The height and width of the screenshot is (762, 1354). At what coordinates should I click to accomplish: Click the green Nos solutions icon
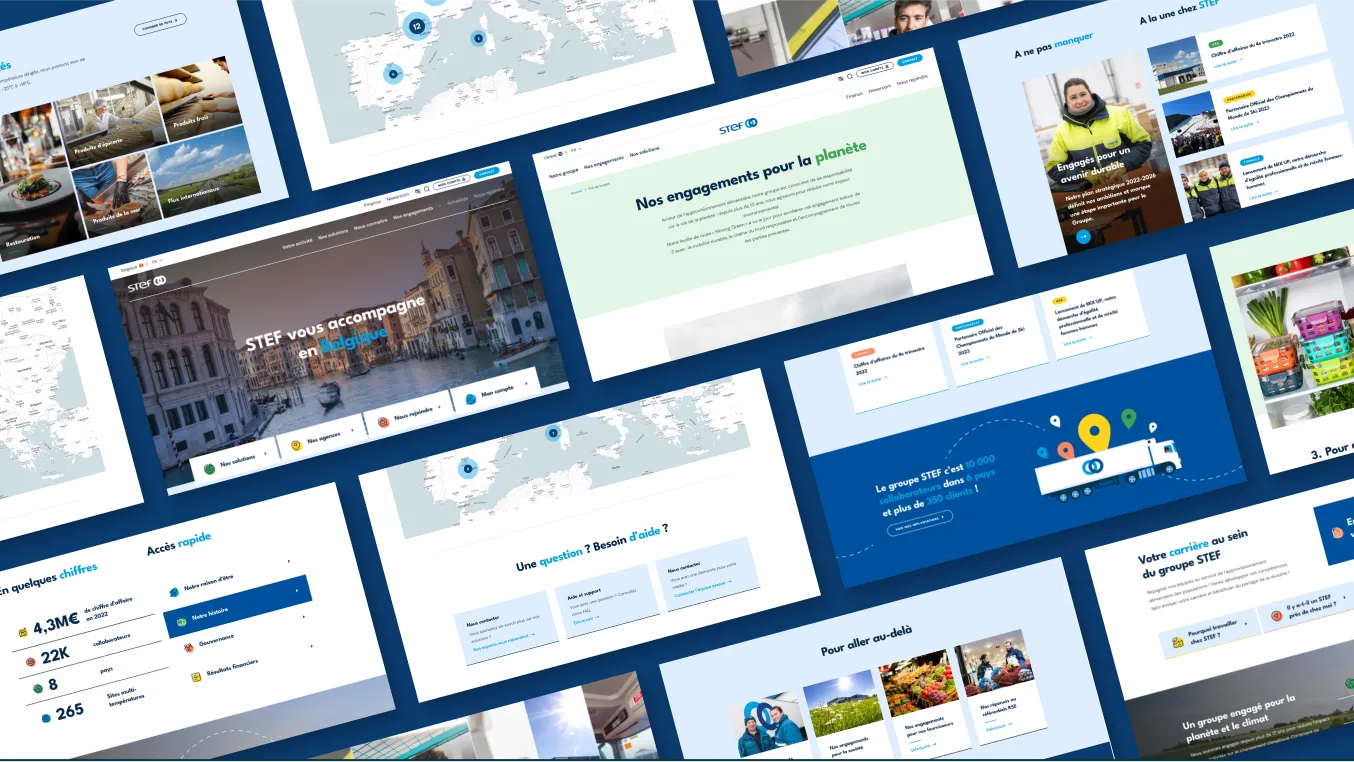click(209, 467)
